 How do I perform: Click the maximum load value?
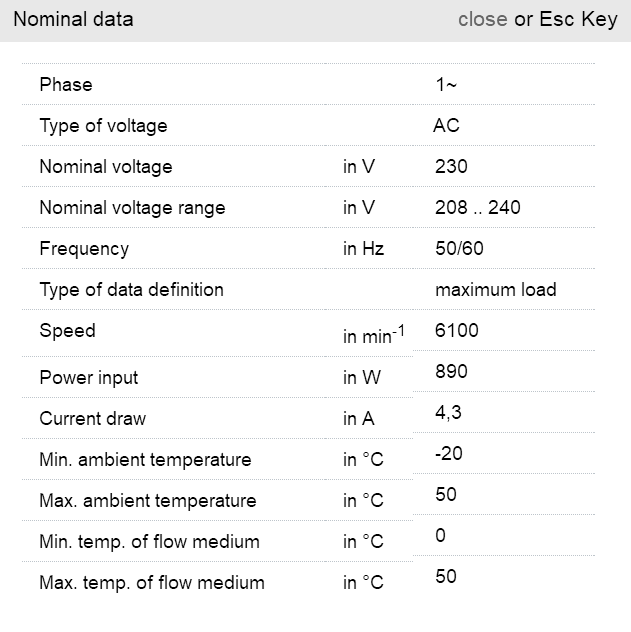coord(495,290)
